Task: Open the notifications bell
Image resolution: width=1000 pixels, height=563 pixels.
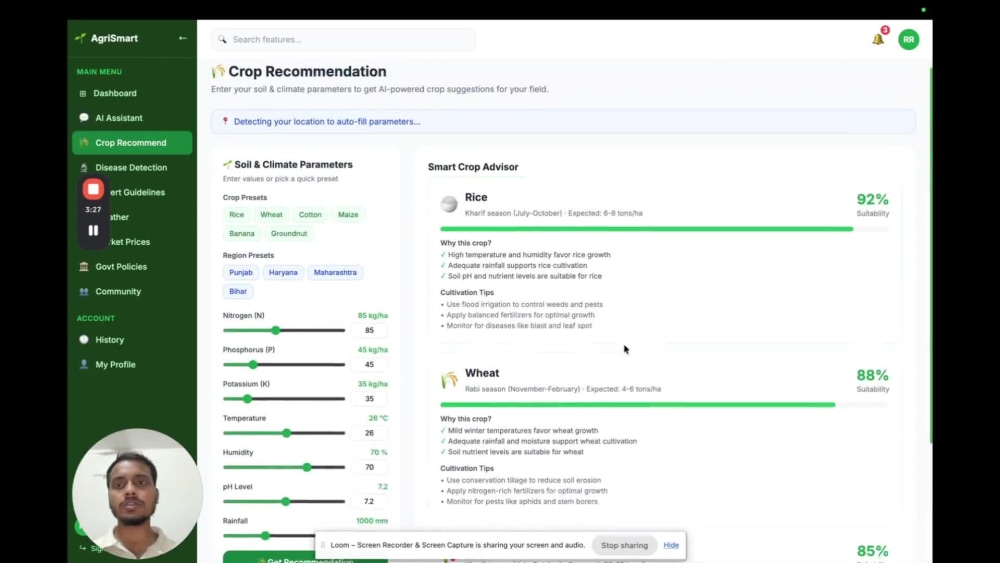Action: (878, 39)
